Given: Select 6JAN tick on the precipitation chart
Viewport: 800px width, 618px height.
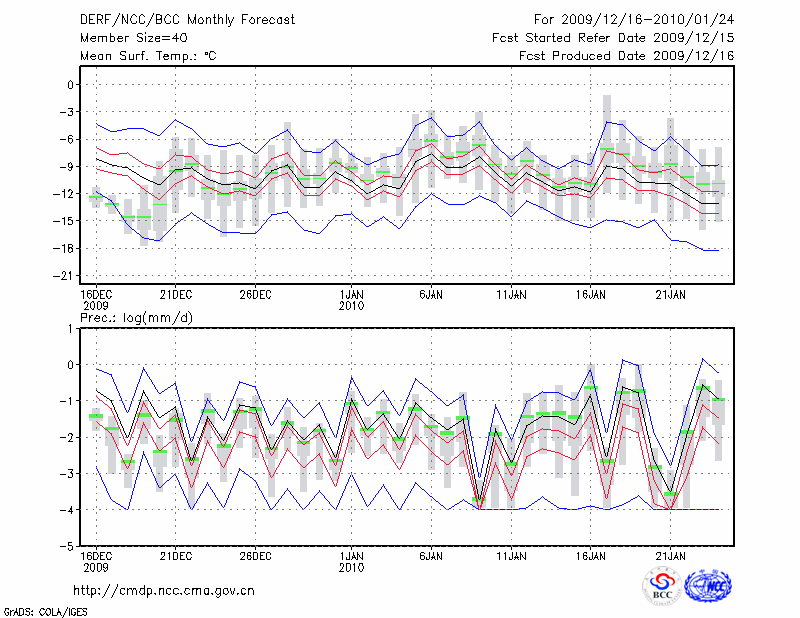Looking at the screenshot, I should [x=431, y=554].
